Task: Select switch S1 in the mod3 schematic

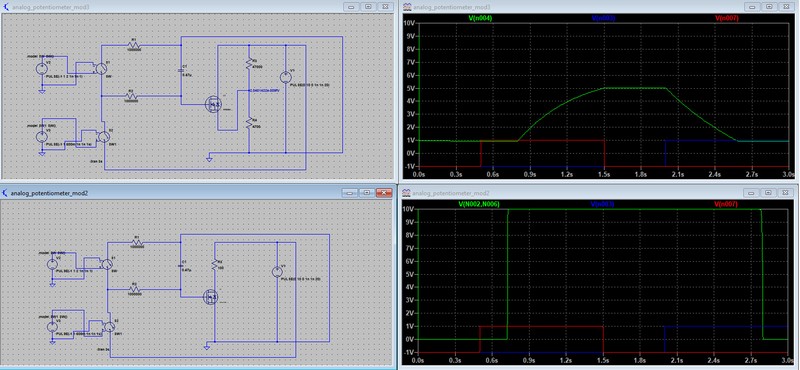Action: pos(102,68)
